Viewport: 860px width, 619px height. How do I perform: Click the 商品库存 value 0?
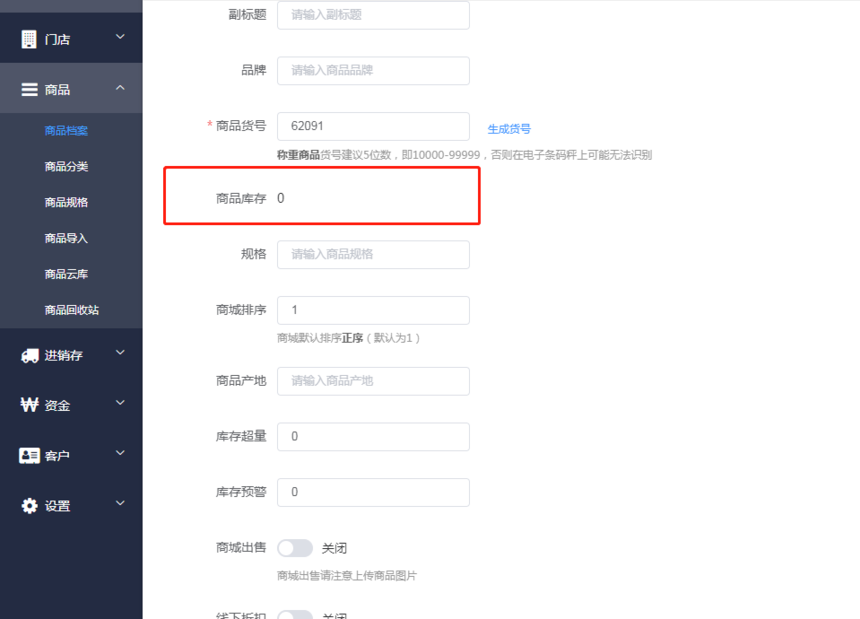click(281, 198)
